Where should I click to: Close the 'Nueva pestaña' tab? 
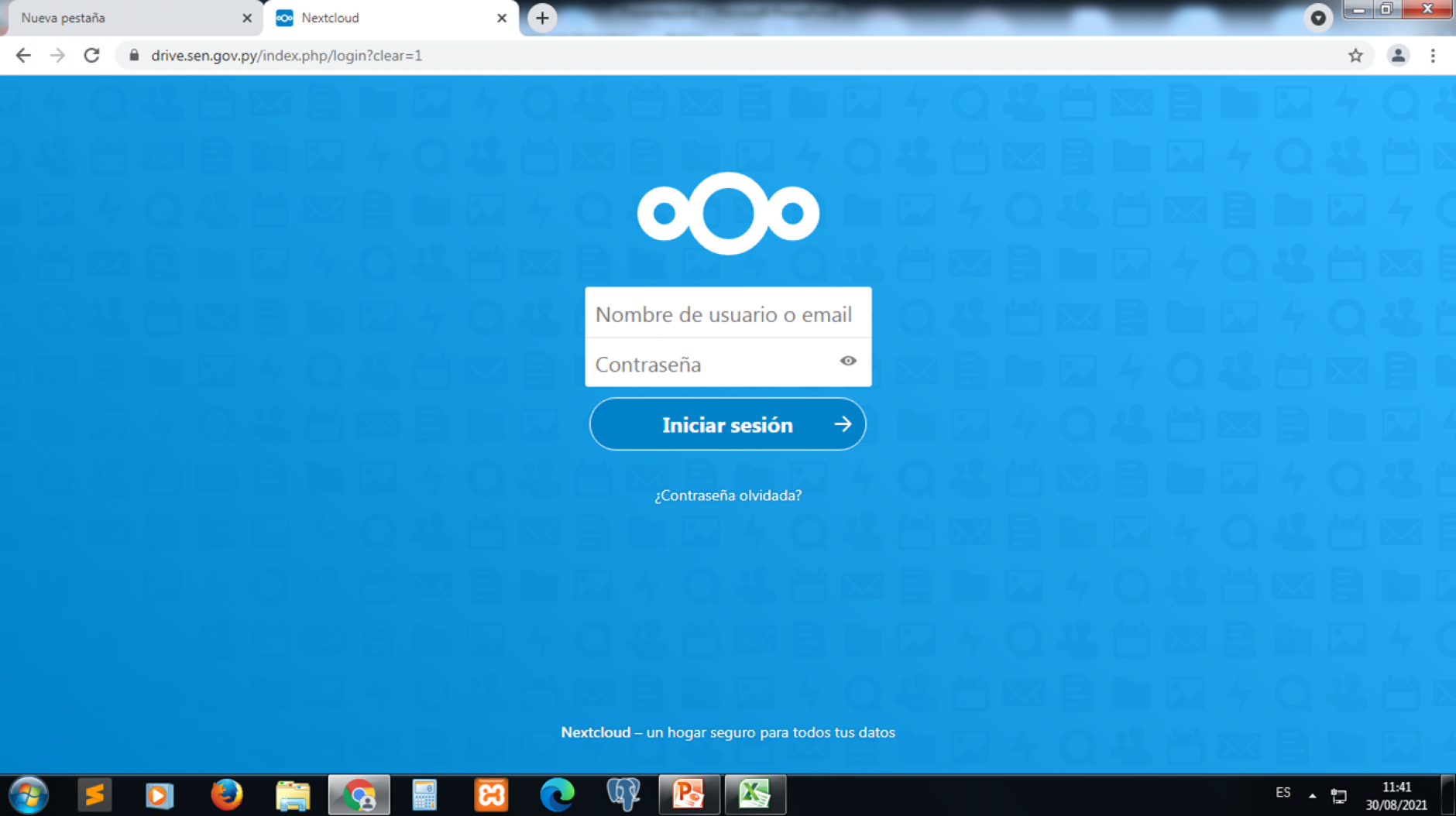point(247,18)
